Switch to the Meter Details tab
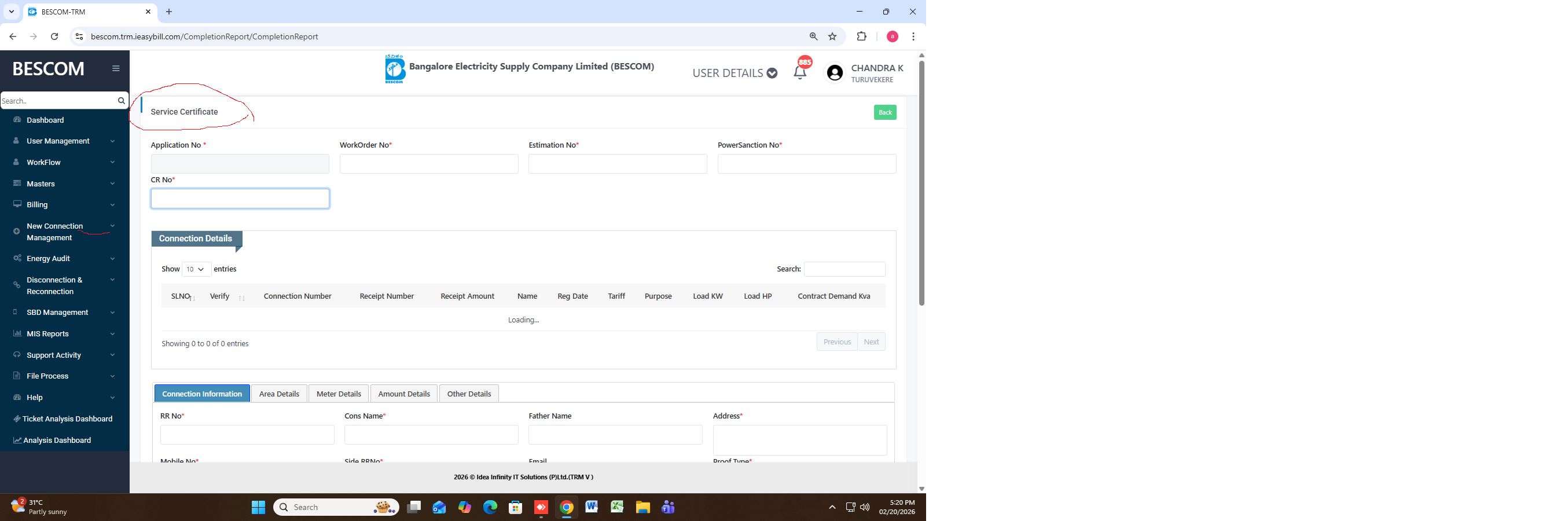Image resolution: width=1568 pixels, height=521 pixels. click(339, 394)
